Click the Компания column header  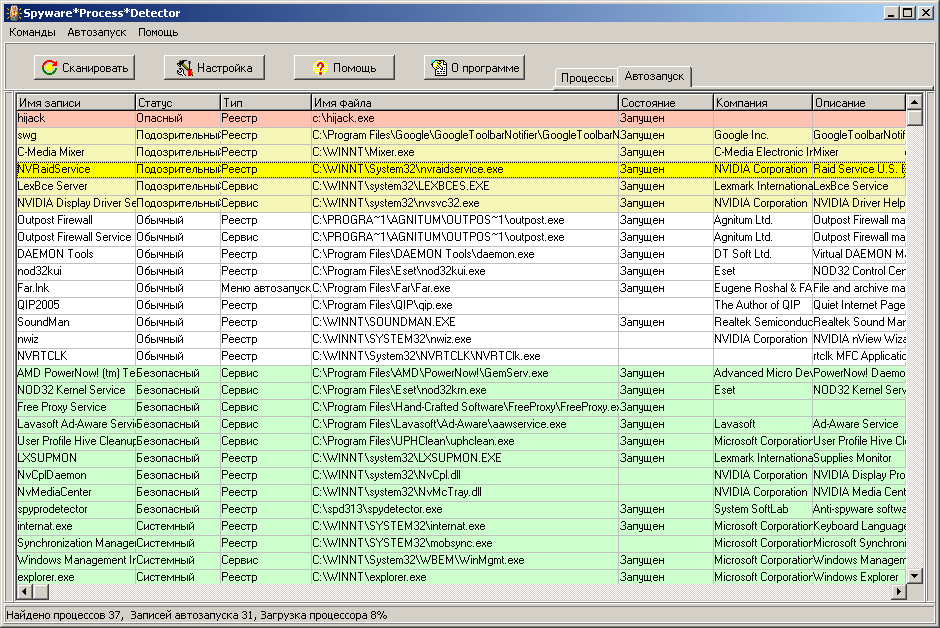pyautogui.click(x=762, y=103)
